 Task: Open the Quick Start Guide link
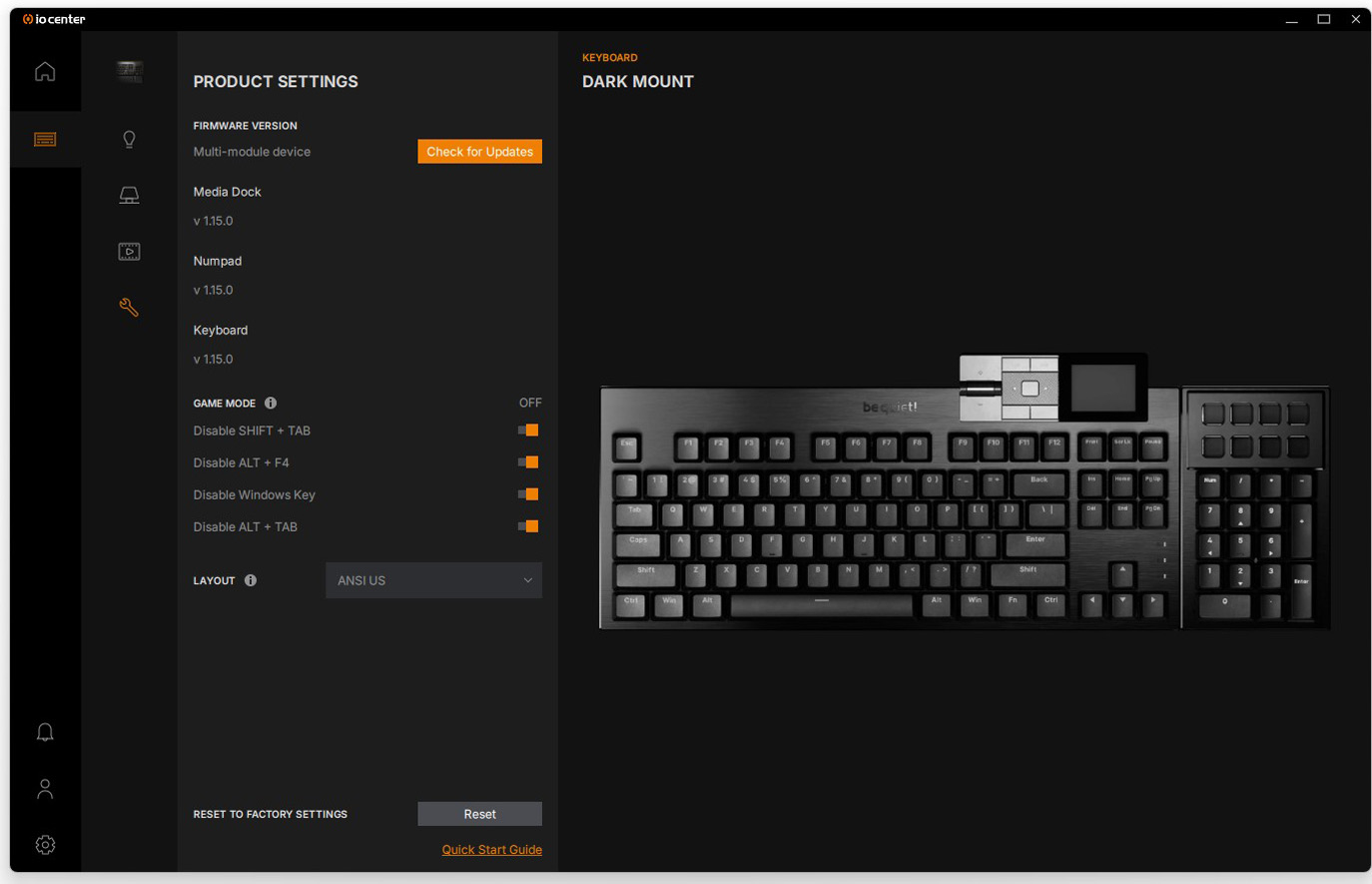click(x=492, y=850)
